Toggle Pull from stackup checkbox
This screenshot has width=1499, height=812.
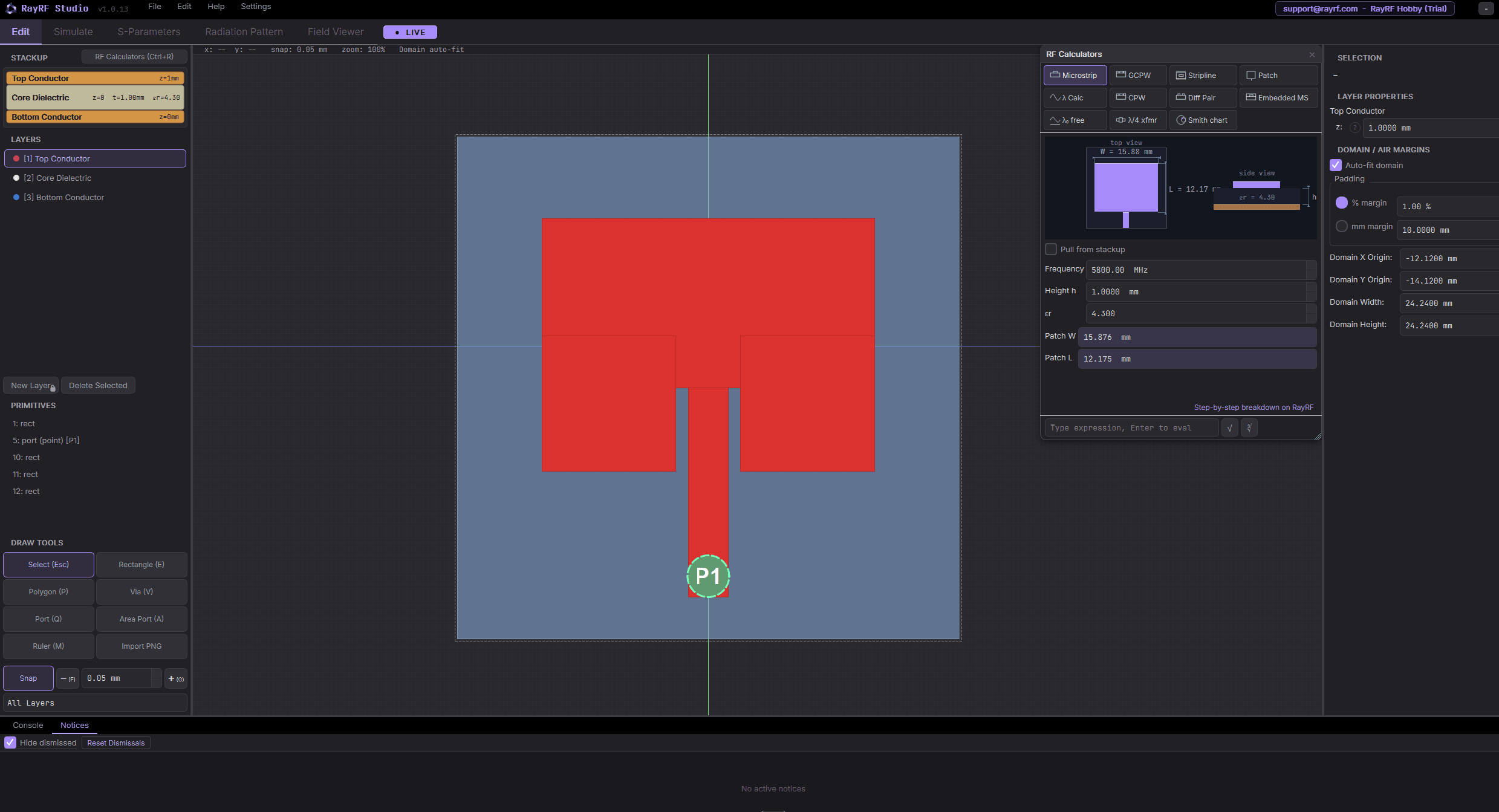point(1051,249)
